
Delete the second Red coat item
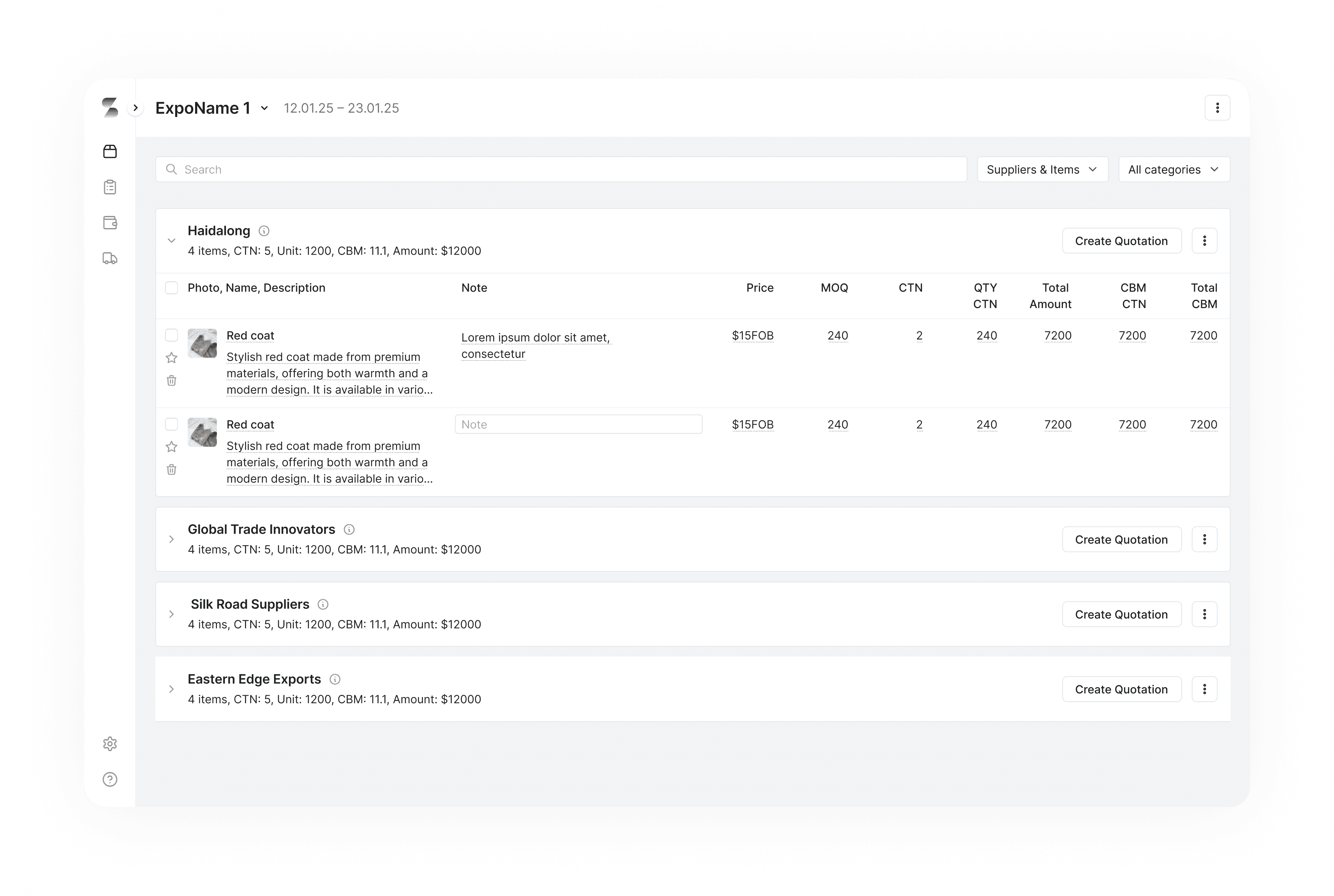click(x=171, y=470)
